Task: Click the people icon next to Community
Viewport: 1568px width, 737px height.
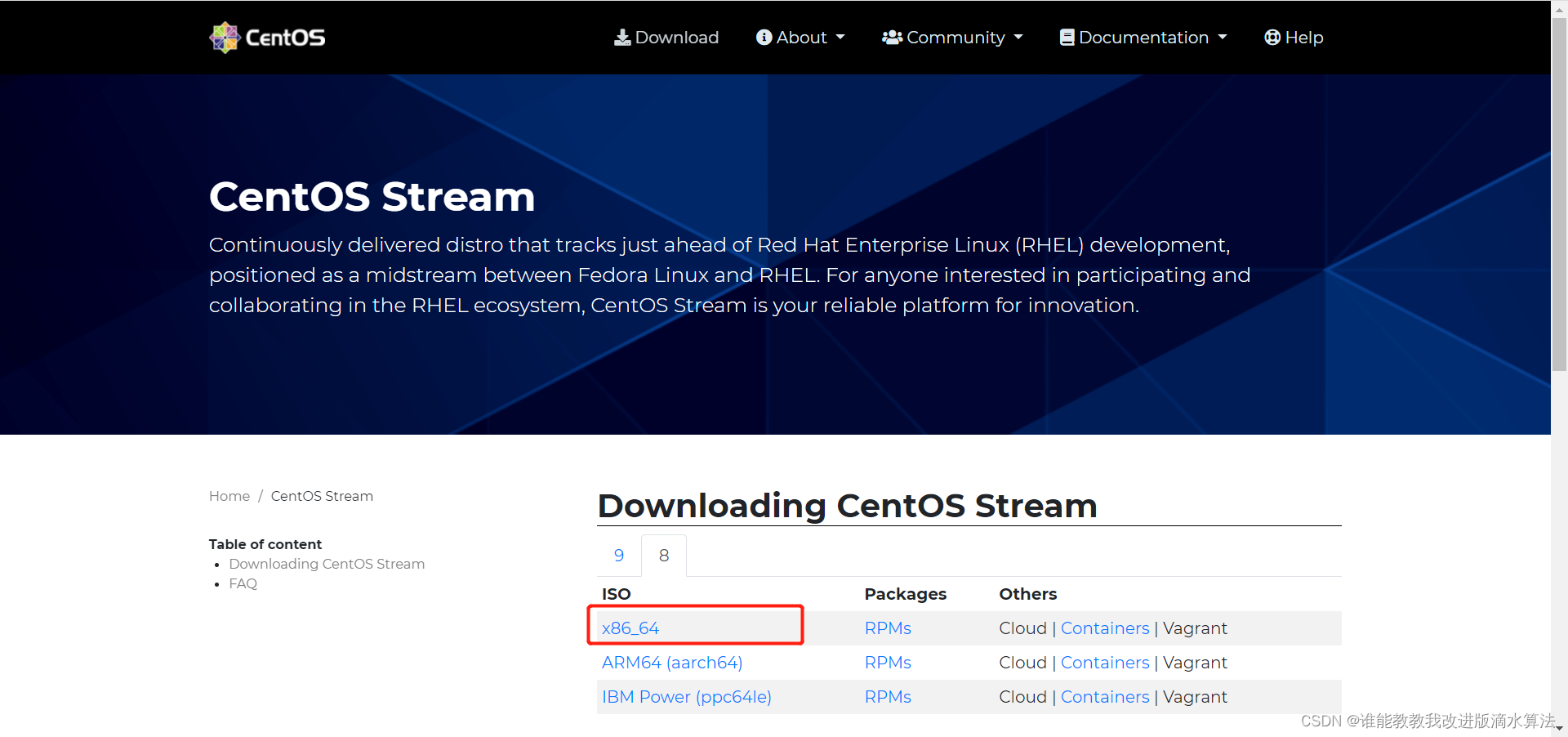Action: pos(892,37)
